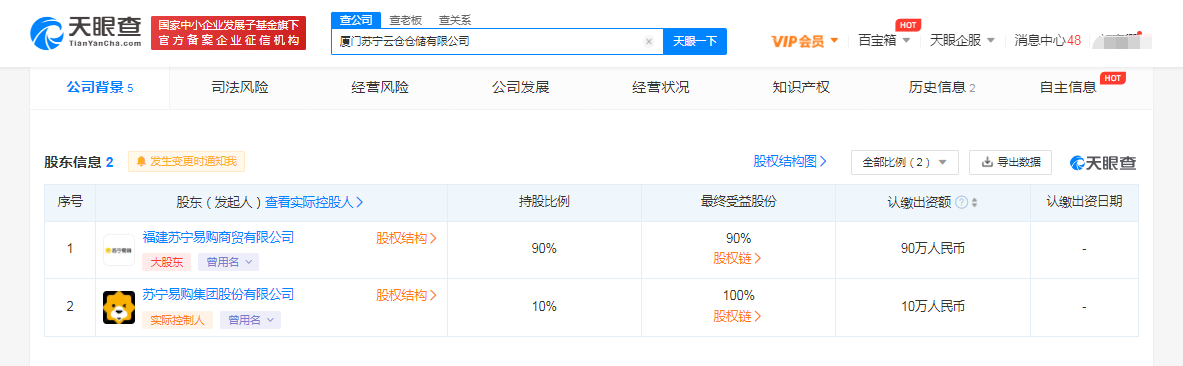Viewport: 1183px width, 366px height.
Task: Click the help icon next to 认缴出资额
Action: click(960, 202)
